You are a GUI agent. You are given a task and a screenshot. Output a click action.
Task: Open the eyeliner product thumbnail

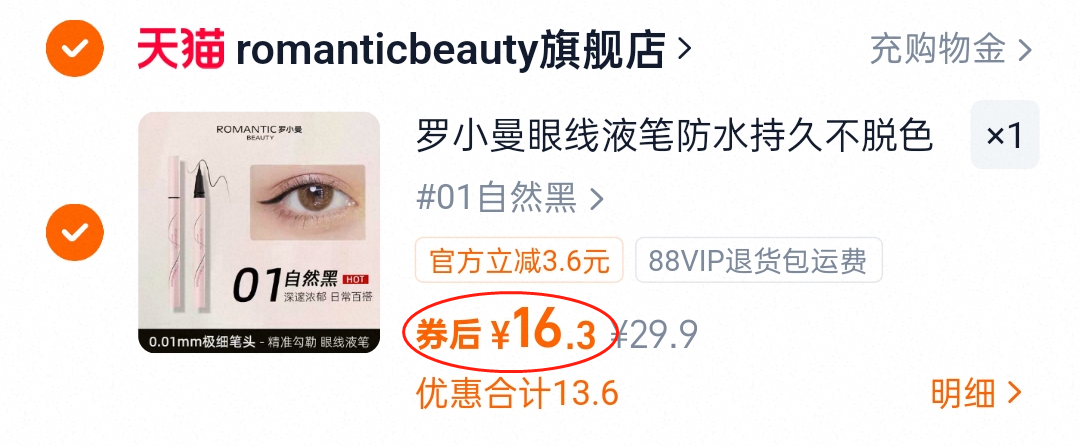pyautogui.click(x=259, y=233)
